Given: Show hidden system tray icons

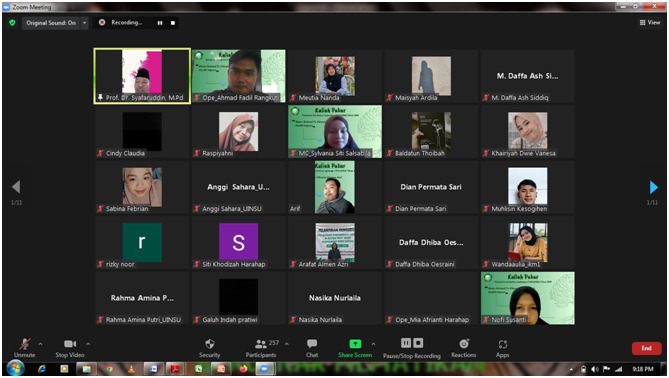Looking at the screenshot, I should (571, 369).
